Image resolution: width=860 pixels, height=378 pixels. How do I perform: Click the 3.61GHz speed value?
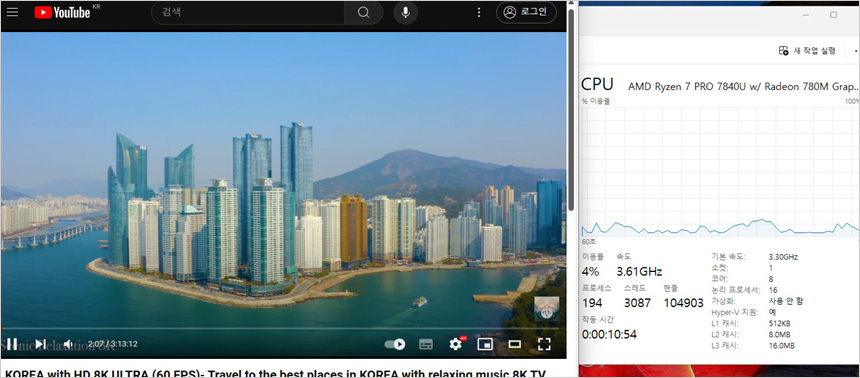640,271
